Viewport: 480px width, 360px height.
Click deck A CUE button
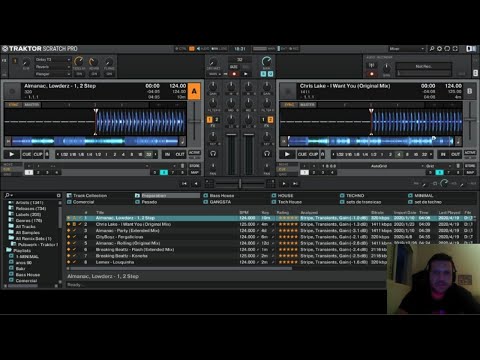click(x=27, y=154)
